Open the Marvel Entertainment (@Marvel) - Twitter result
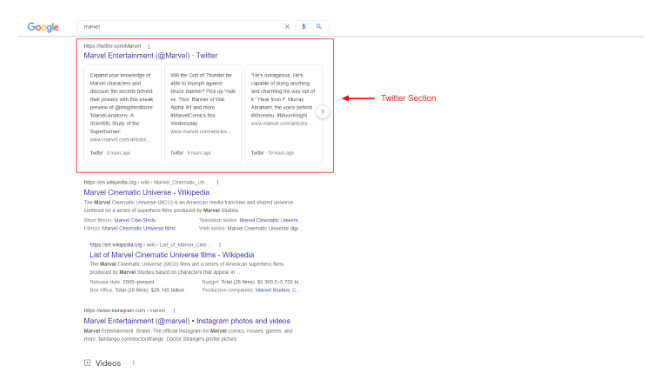Image resolution: width=665 pixels, height=389 pixels. [x=151, y=56]
